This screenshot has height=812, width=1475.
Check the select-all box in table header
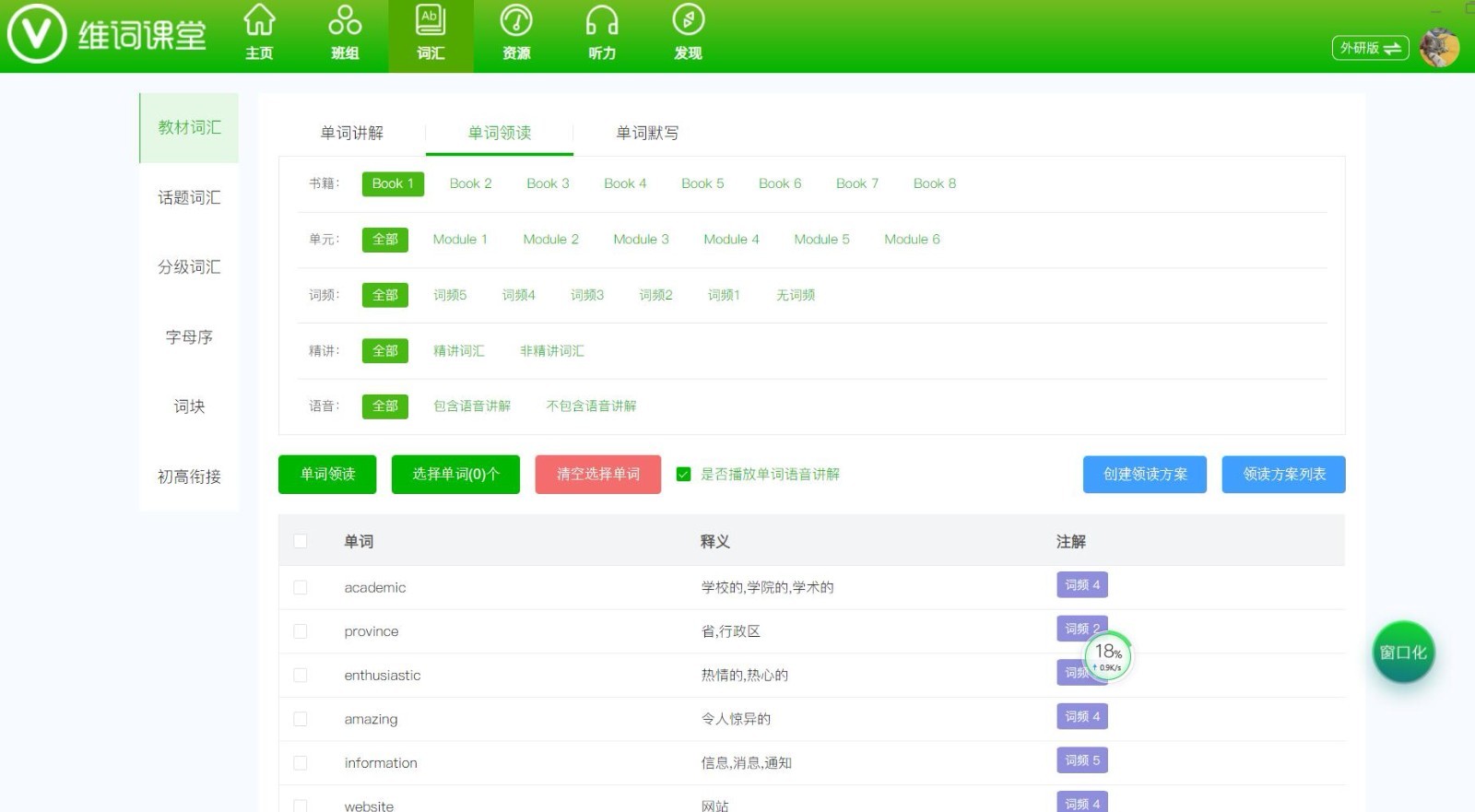coord(301,541)
